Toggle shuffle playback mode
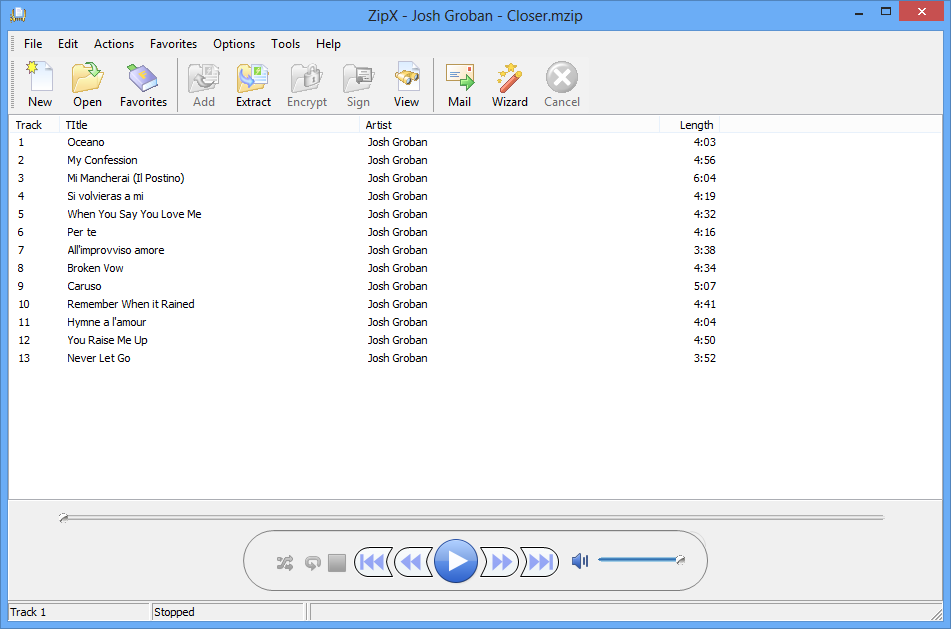 284,563
